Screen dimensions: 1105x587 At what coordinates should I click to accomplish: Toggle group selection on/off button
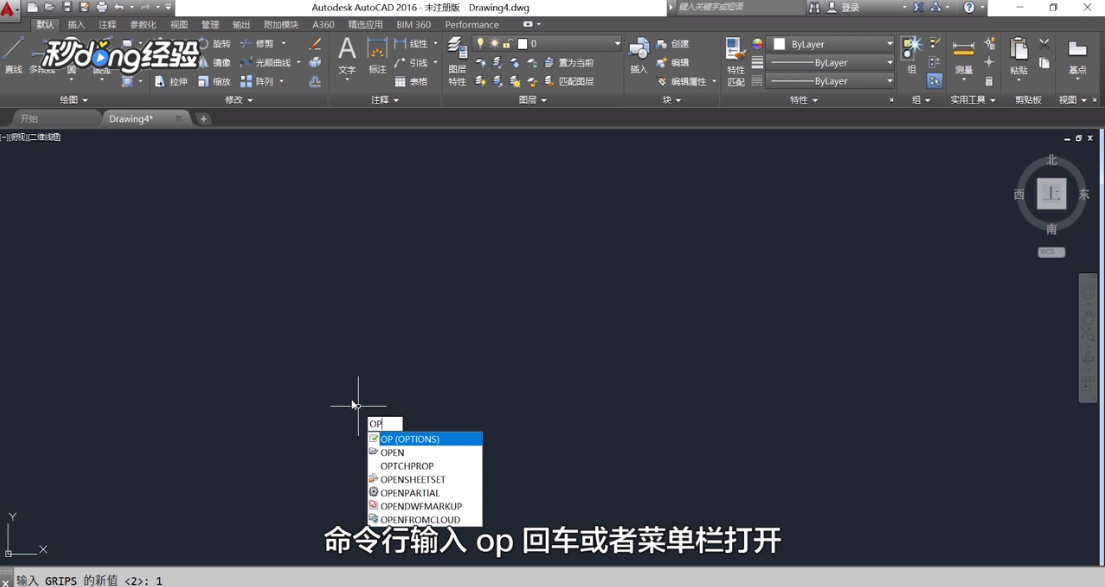point(934,81)
